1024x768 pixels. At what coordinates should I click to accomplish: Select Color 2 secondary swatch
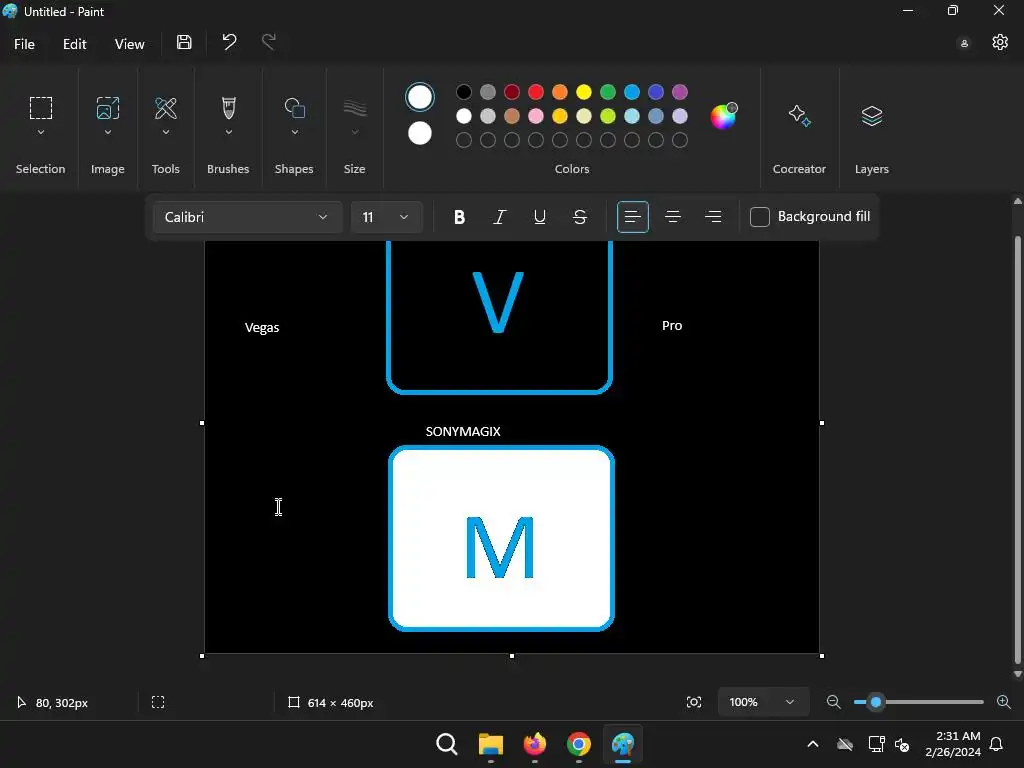pos(420,133)
